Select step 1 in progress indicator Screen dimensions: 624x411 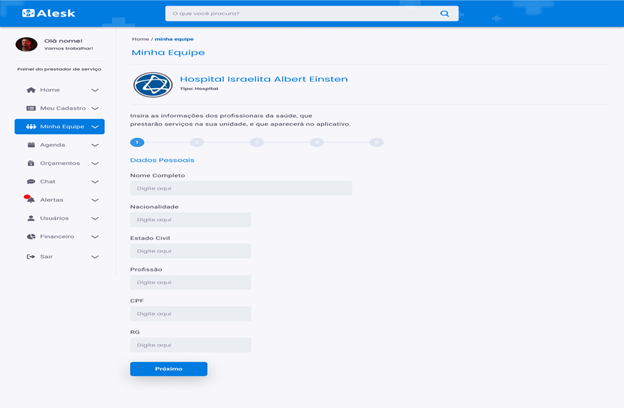click(137, 142)
